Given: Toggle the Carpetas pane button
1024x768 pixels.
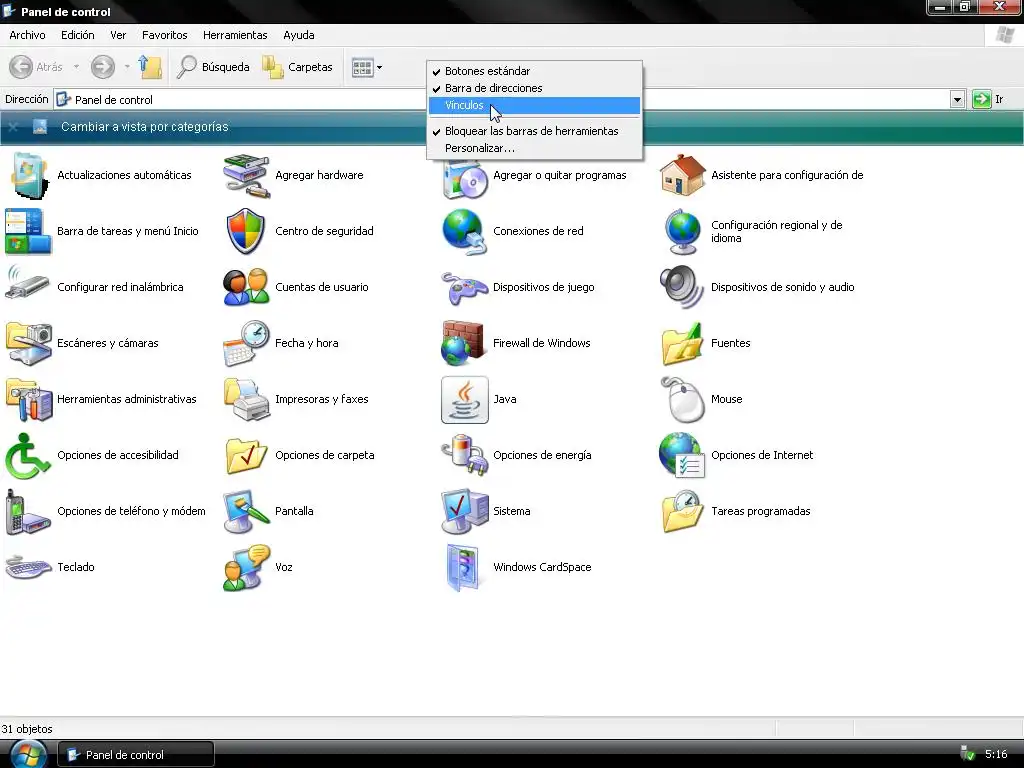Looking at the screenshot, I should (298, 67).
